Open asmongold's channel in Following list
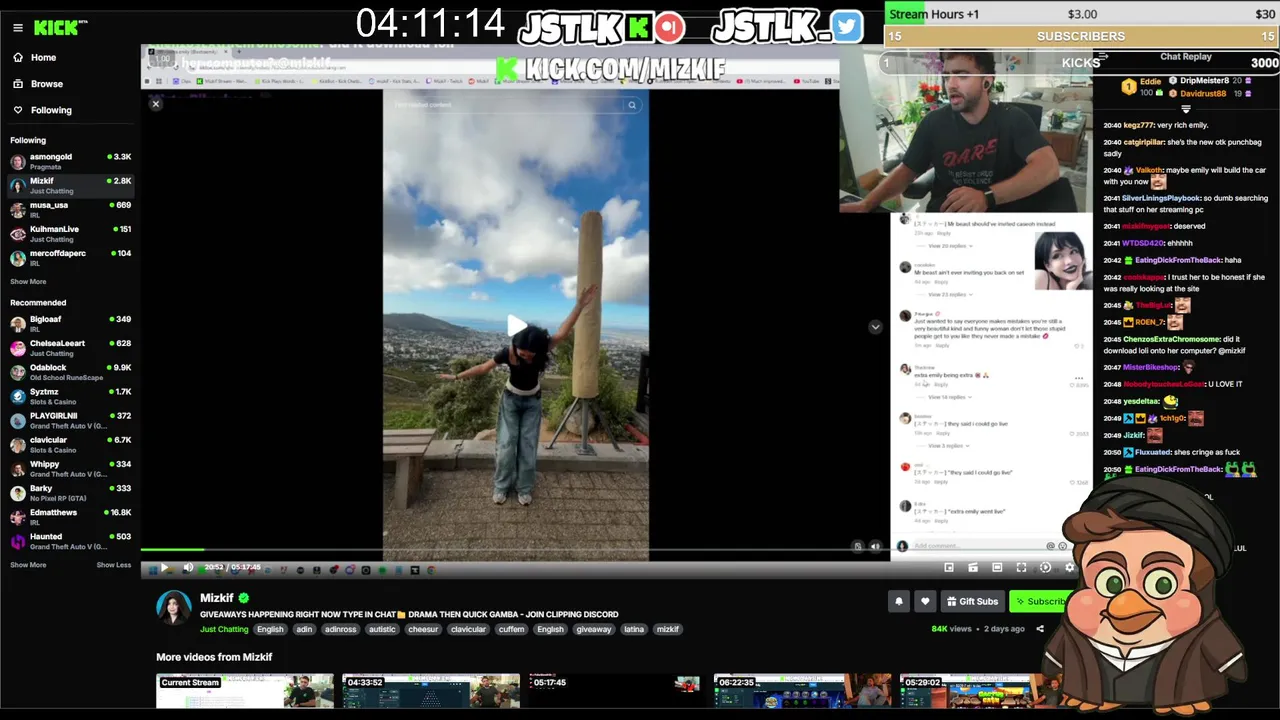Viewport: 1280px width, 720px height. click(x=70, y=161)
